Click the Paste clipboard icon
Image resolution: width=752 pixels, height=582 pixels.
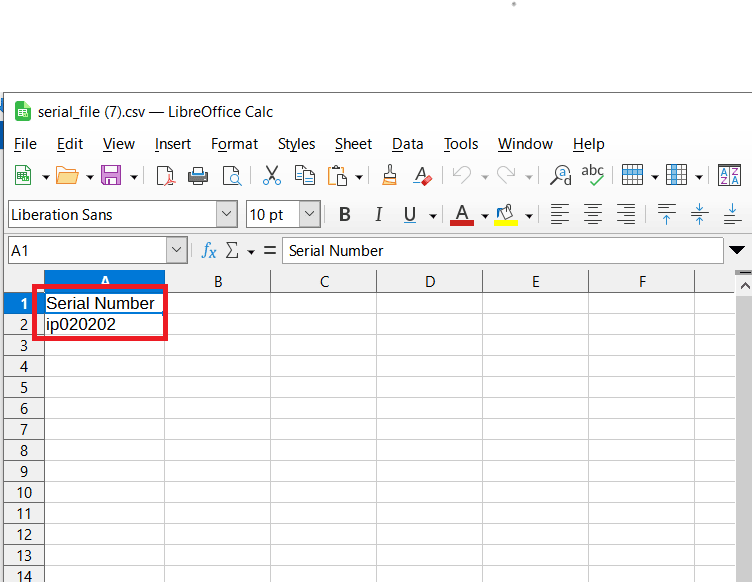[x=338, y=175]
